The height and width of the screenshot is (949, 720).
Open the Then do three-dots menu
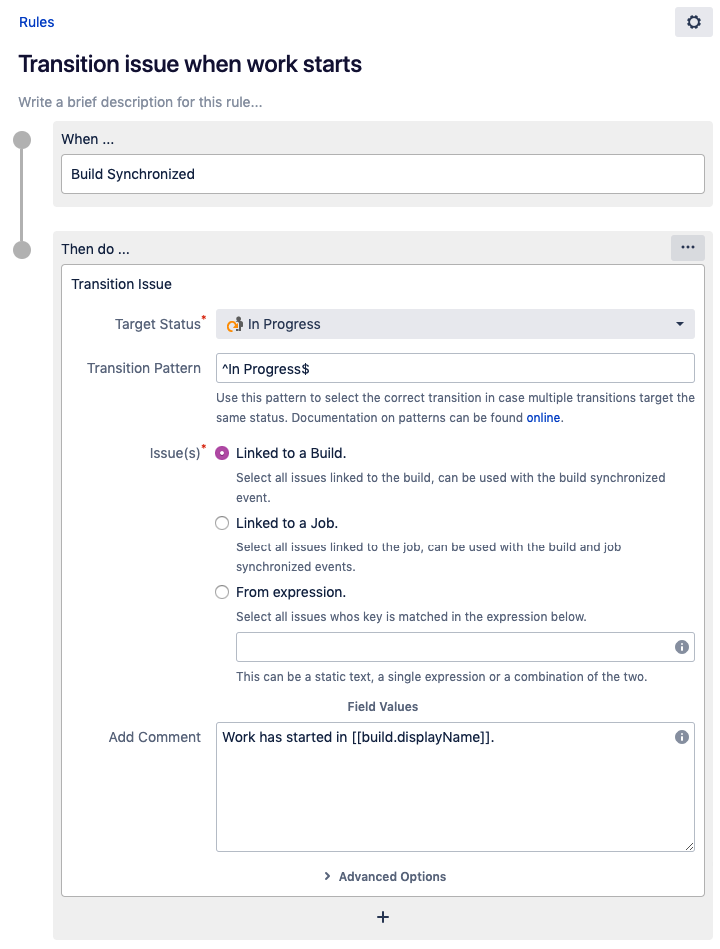pos(687,248)
